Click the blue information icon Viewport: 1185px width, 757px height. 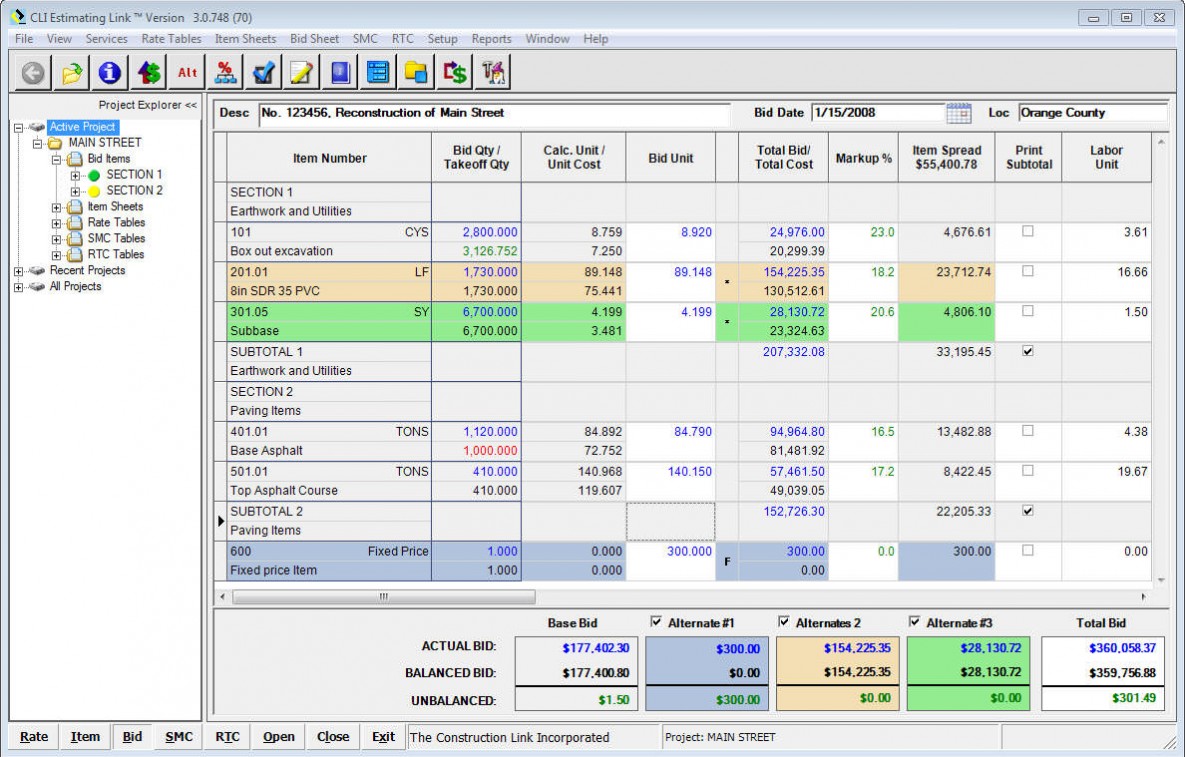click(x=110, y=73)
